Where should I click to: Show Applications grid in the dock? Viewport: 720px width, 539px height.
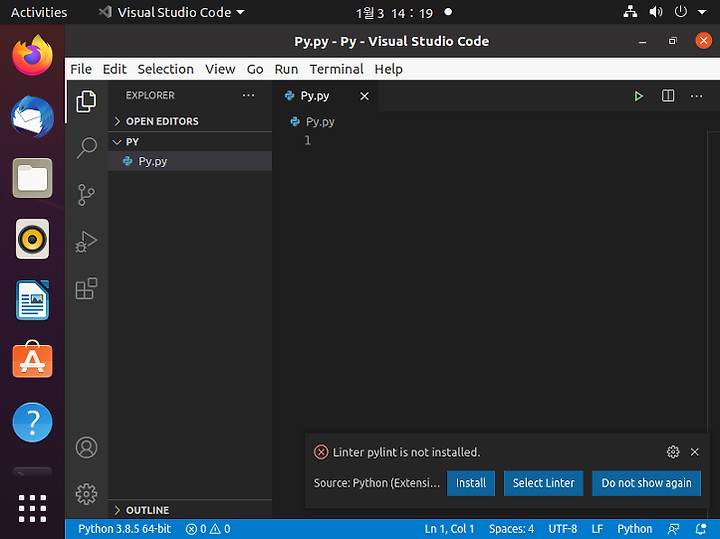(32, 508)
